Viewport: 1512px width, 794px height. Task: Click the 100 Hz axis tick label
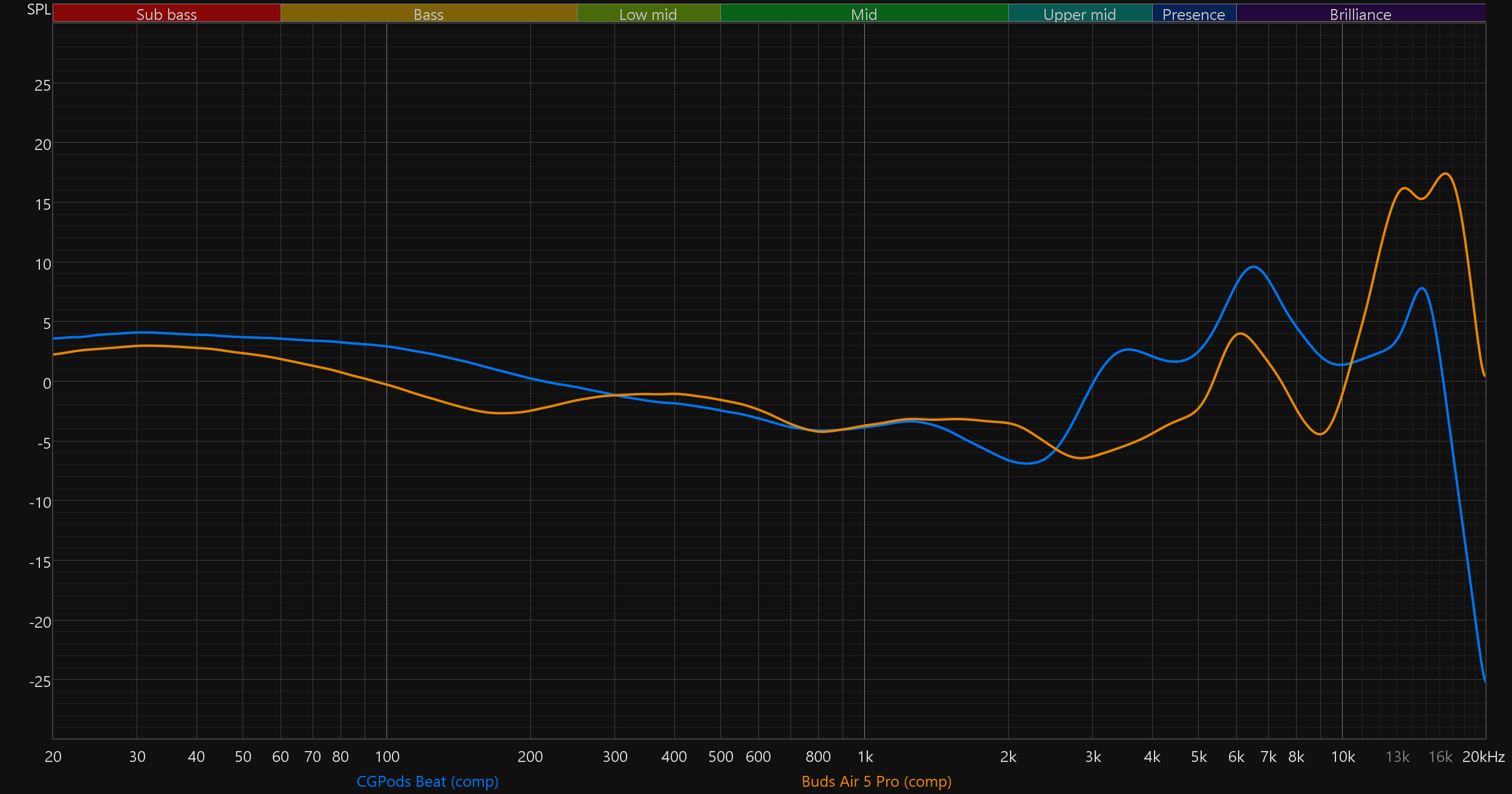[387, 757]
